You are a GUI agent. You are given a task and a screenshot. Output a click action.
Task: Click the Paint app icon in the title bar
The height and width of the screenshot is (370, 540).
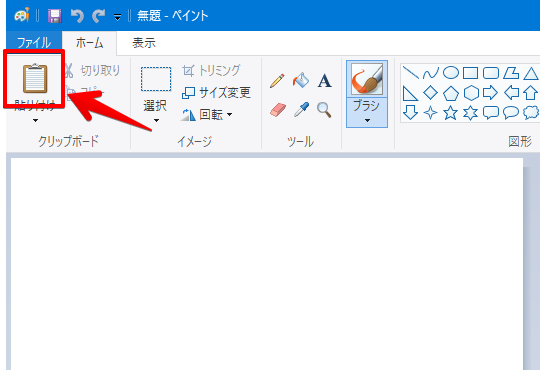pyautogui.click(x=22, y=16)
